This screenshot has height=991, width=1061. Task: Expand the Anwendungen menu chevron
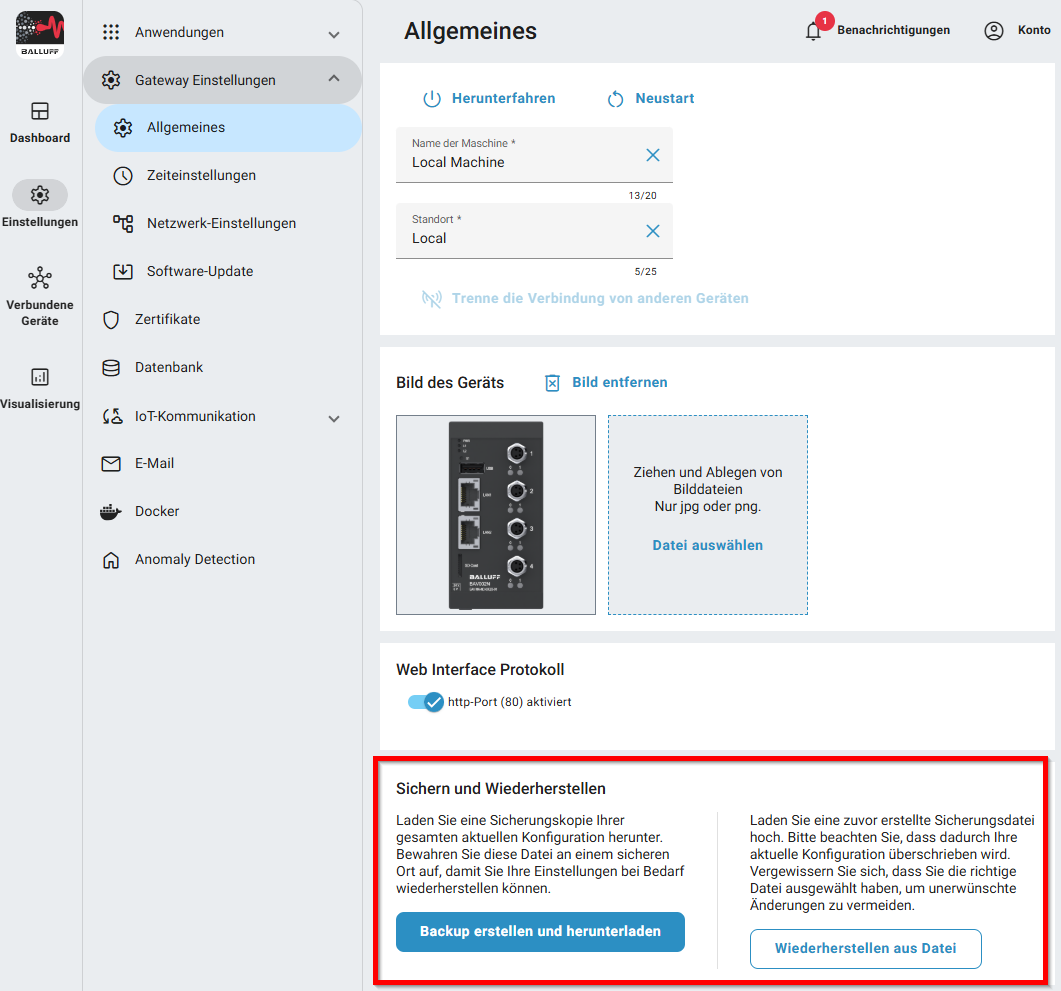coord(334,34)
